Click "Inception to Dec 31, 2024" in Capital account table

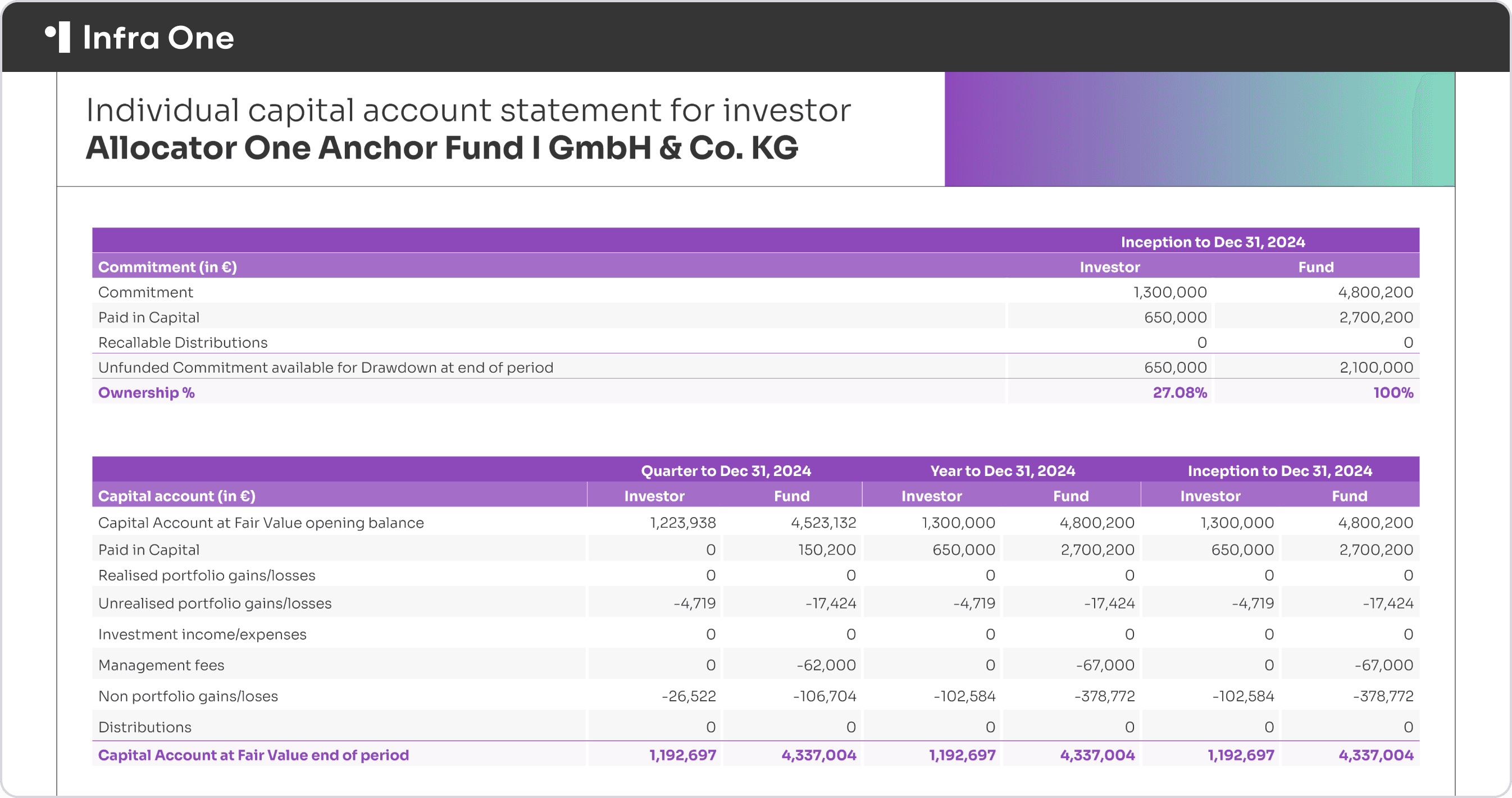(x=1279, y=471)
